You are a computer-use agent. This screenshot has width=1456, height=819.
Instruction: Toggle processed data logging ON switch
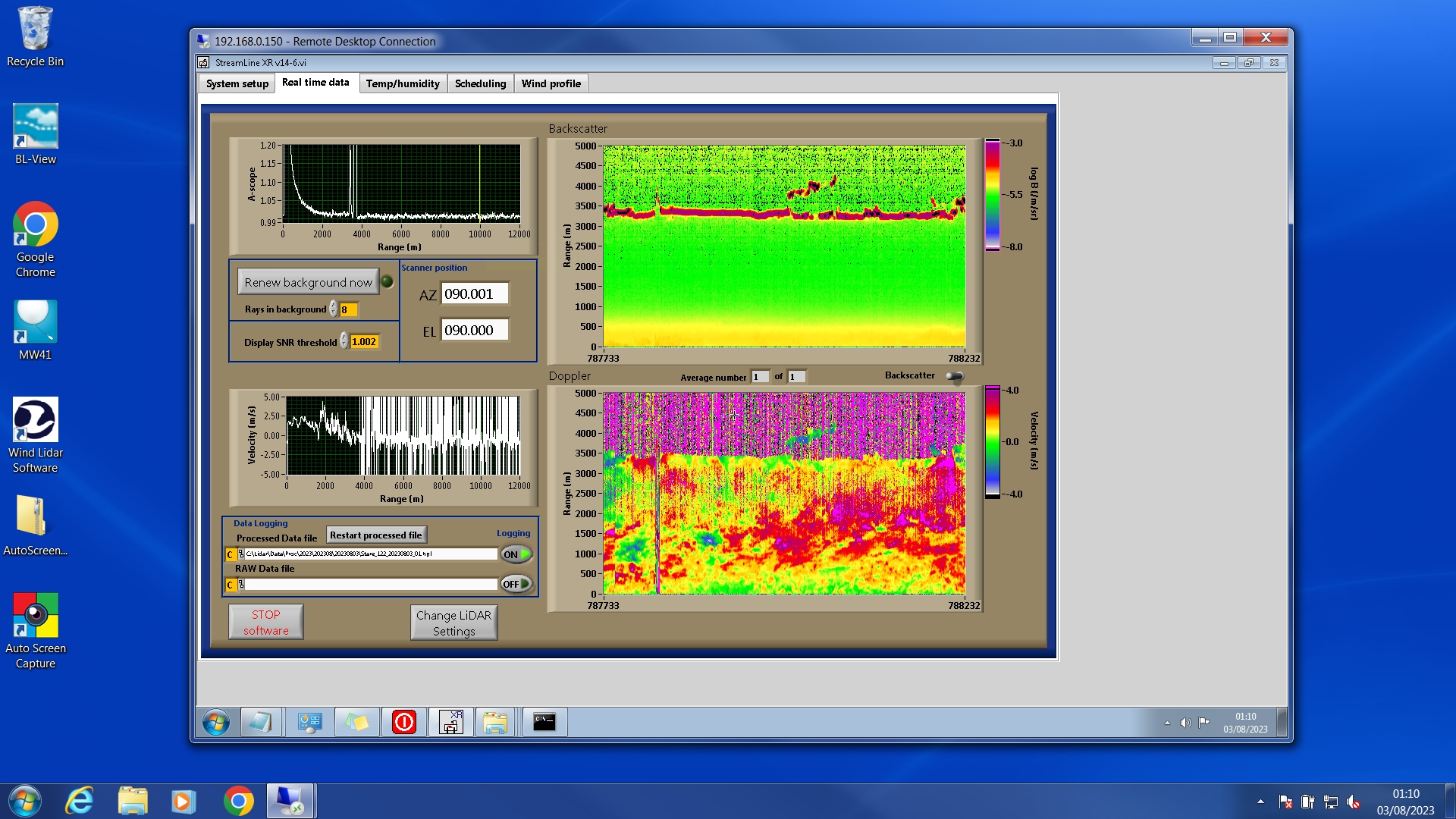516,554
